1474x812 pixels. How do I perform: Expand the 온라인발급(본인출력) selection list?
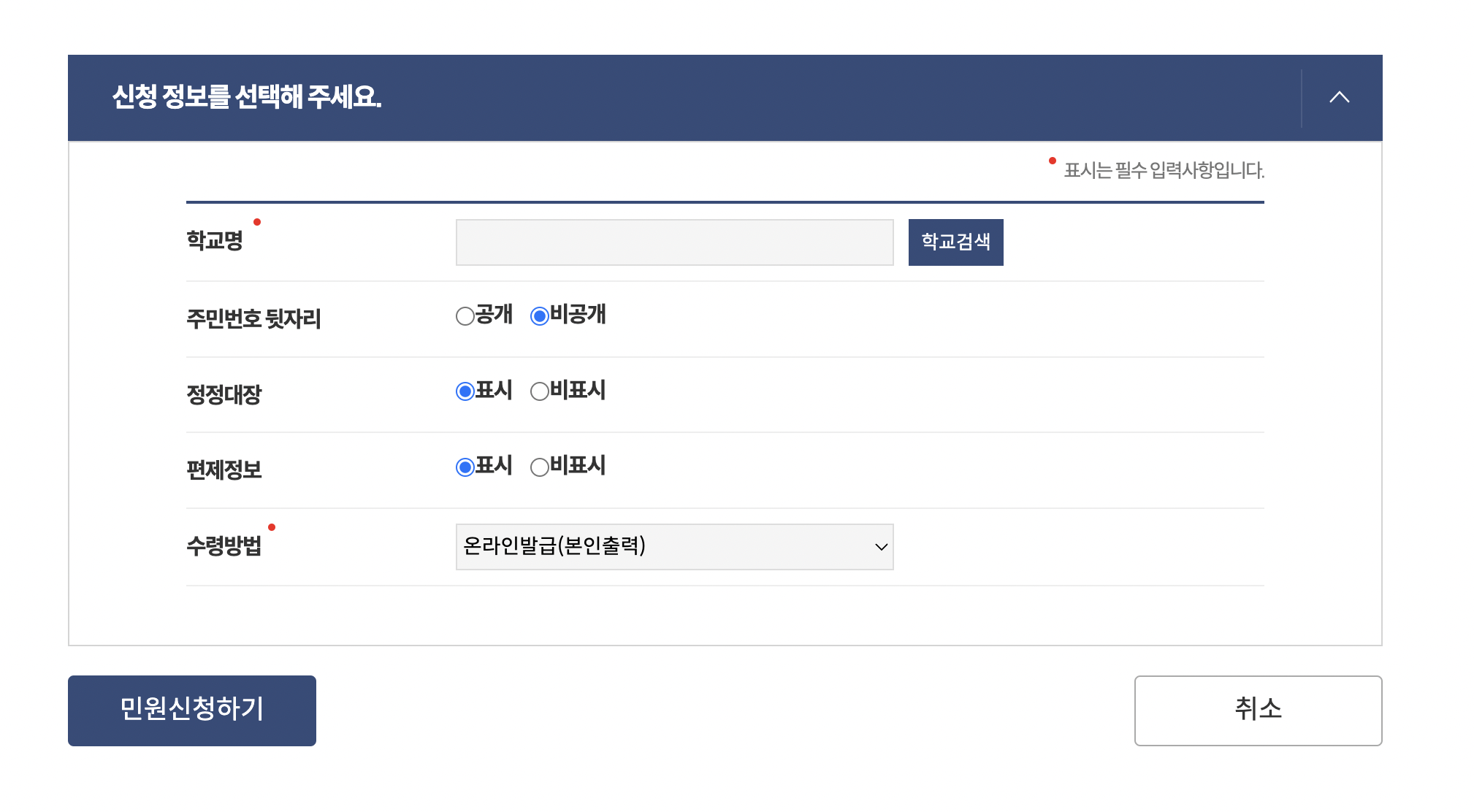(x=672, y=546)
